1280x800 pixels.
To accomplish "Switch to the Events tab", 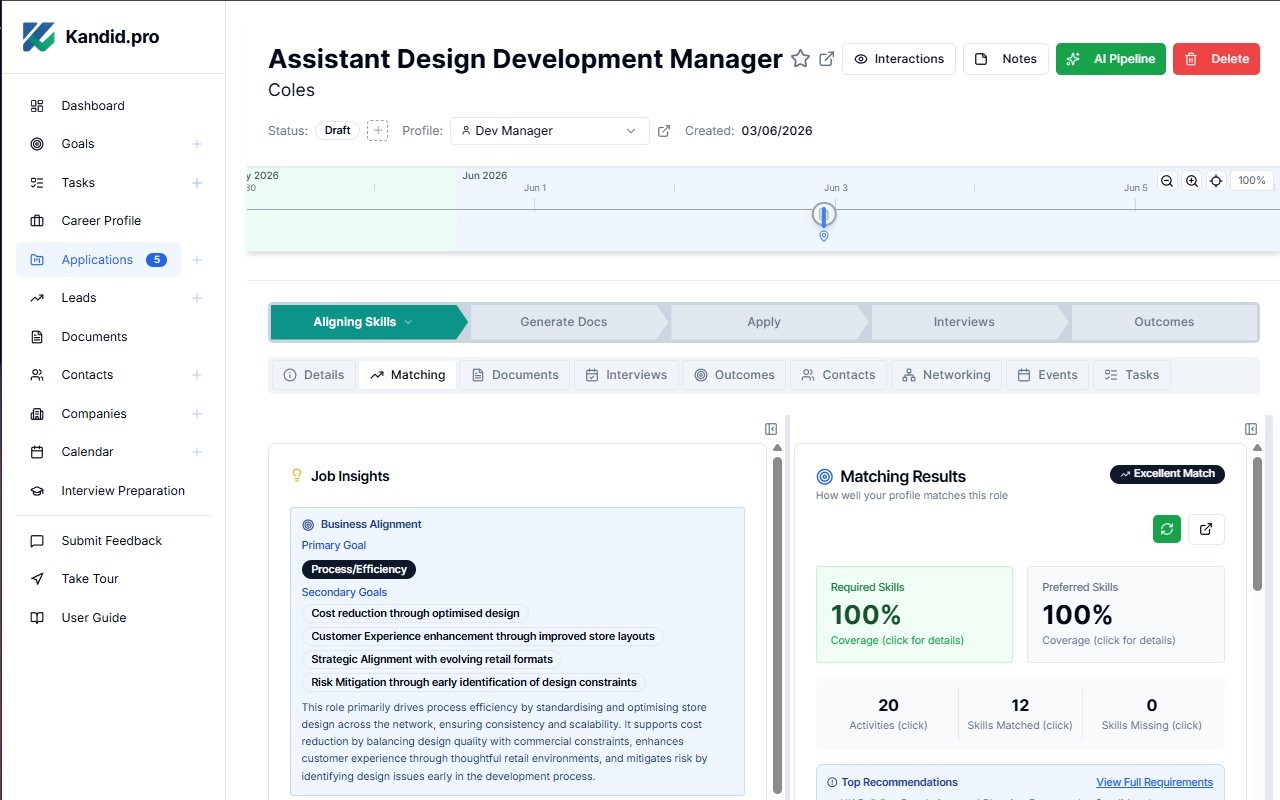I will click(x=1047, y=375).
